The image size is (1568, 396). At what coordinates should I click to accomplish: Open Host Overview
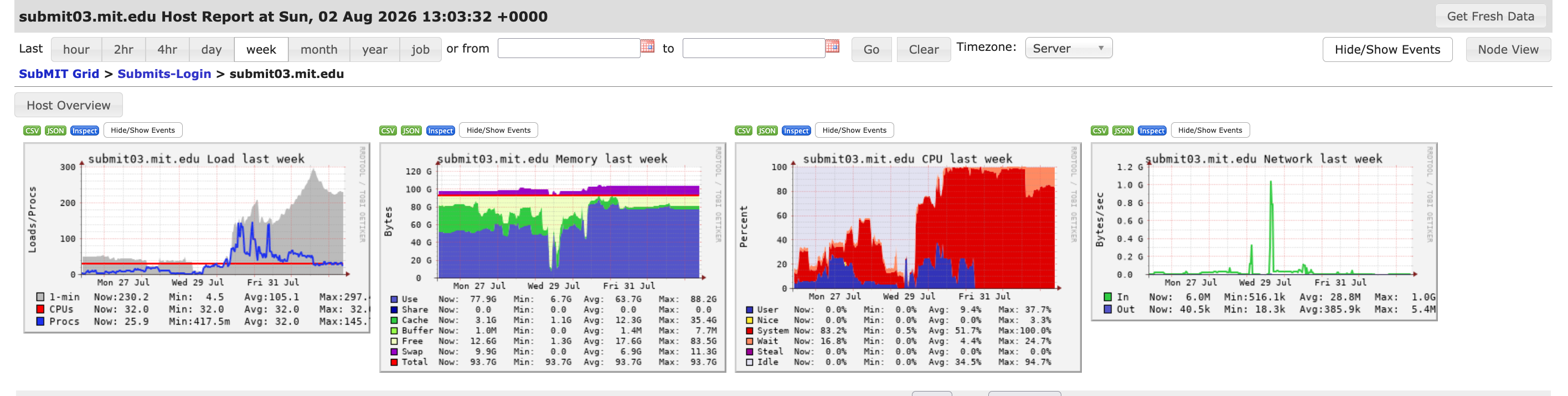[69, 105]
